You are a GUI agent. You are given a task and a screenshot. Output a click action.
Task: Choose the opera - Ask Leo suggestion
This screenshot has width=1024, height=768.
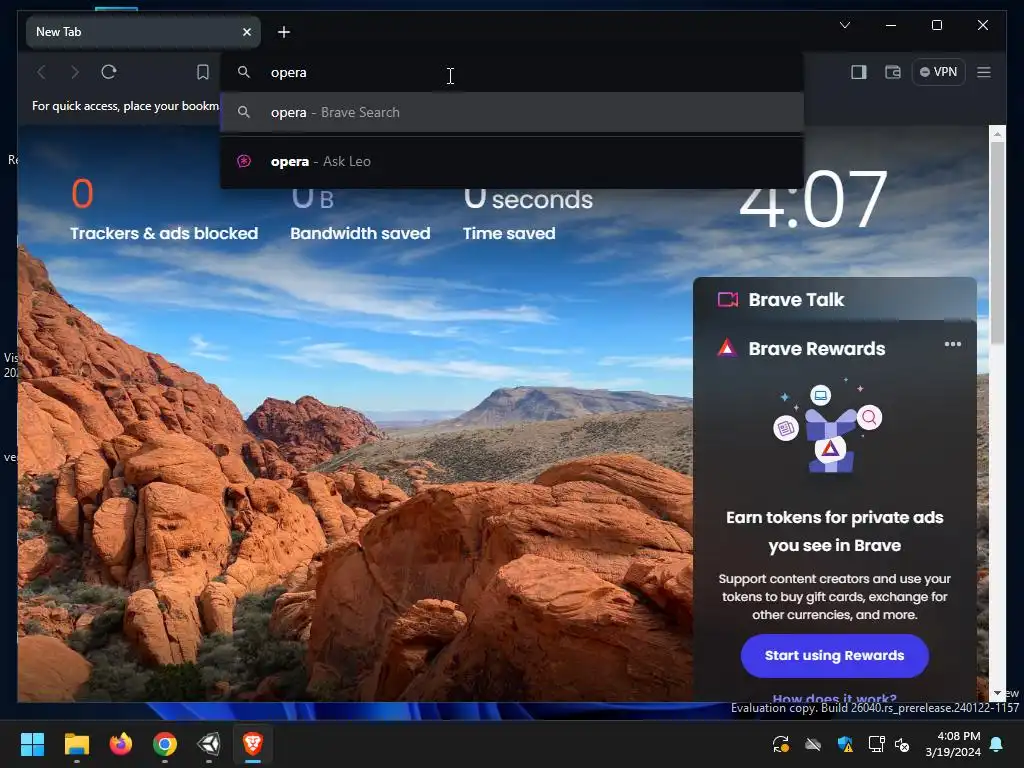click(511, 161)
